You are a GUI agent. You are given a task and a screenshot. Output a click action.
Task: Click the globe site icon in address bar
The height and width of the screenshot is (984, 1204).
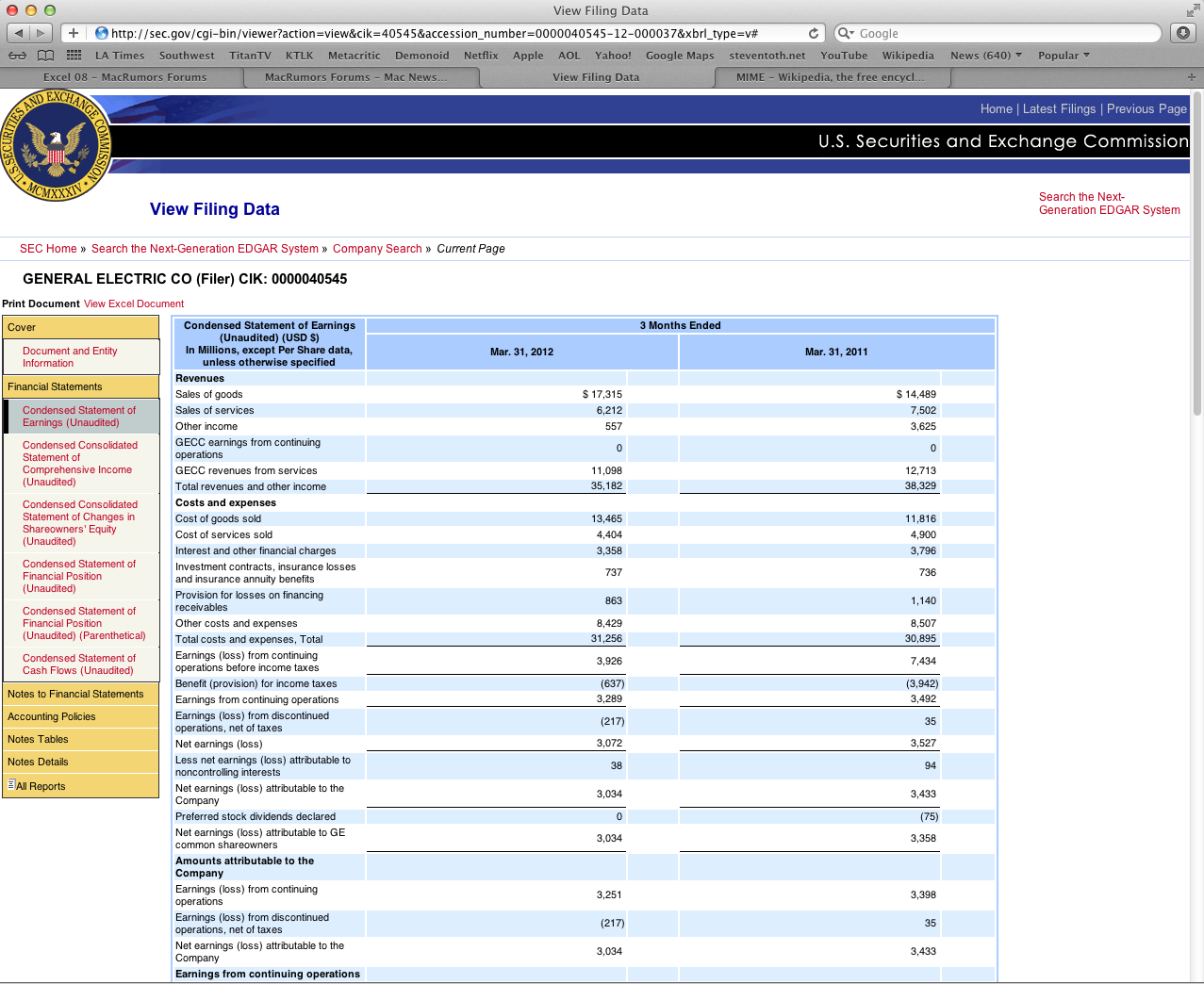pyautogui.click(x=101, y=33)
